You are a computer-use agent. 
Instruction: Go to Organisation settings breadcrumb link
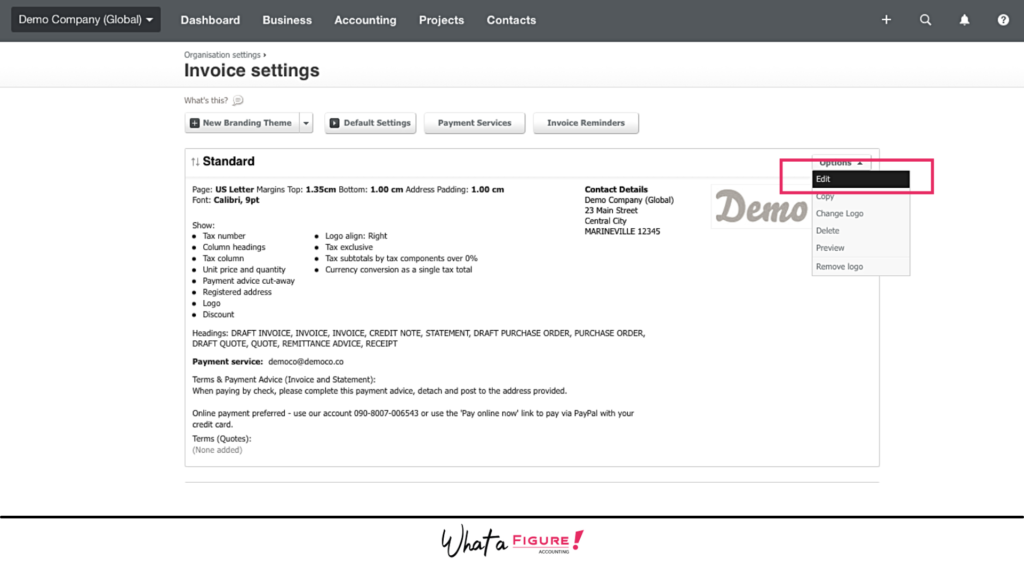(222, 55)
